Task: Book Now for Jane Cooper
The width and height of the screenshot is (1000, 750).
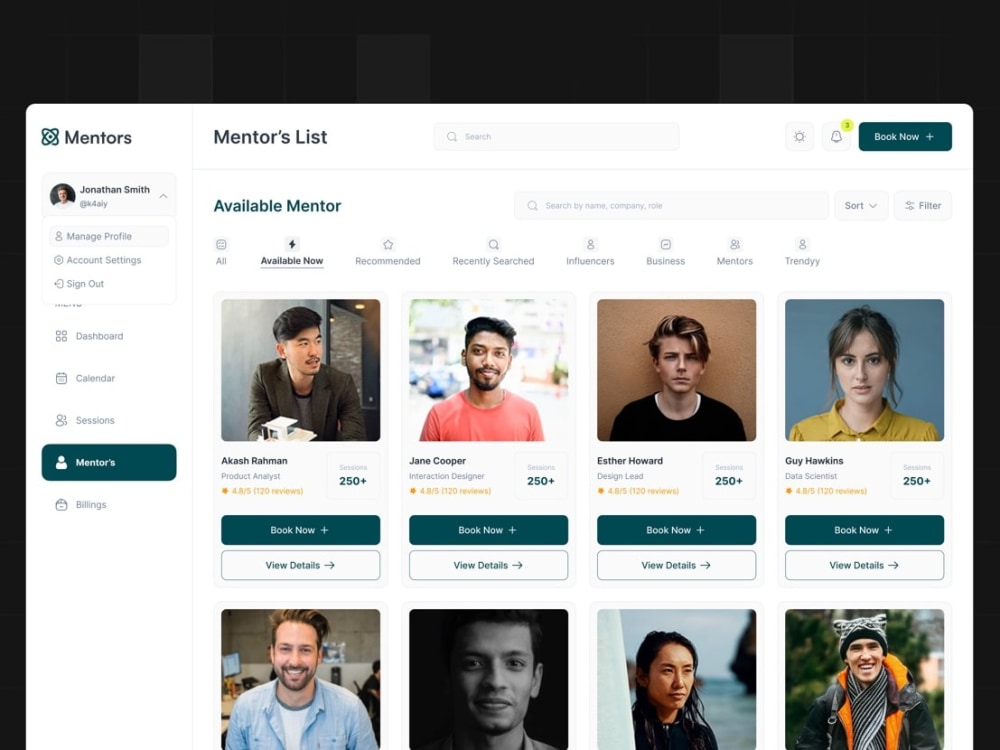Action: click(x=489, y=530)
